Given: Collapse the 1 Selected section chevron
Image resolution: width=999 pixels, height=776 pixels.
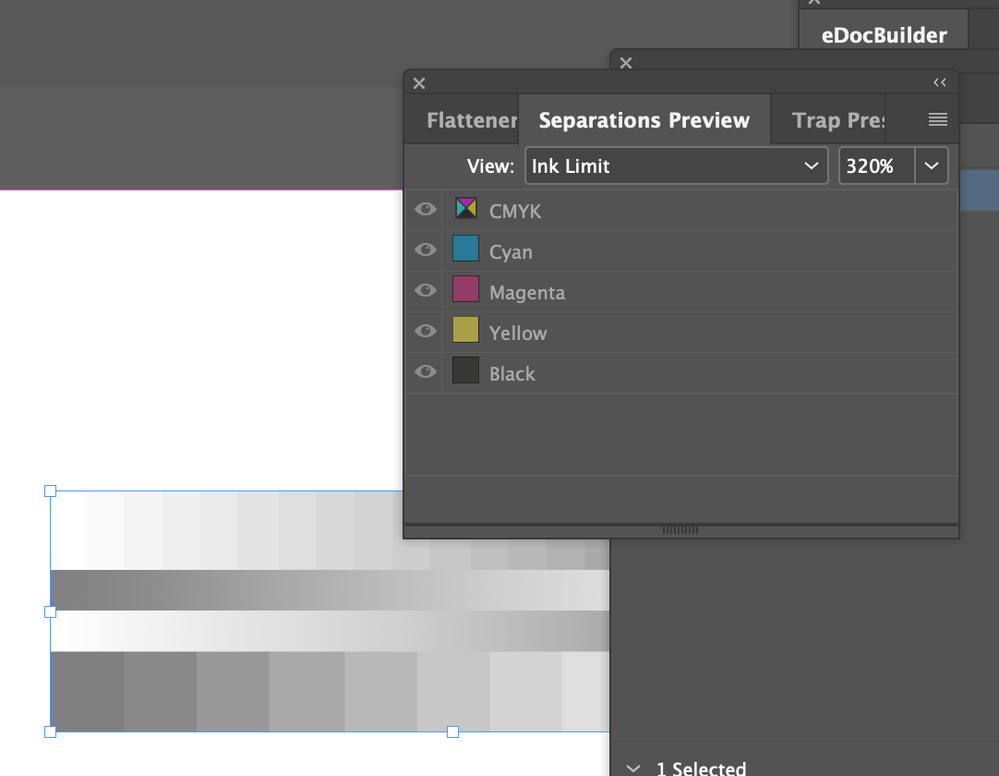Looking at the screenshot, I should coord(633,768).
